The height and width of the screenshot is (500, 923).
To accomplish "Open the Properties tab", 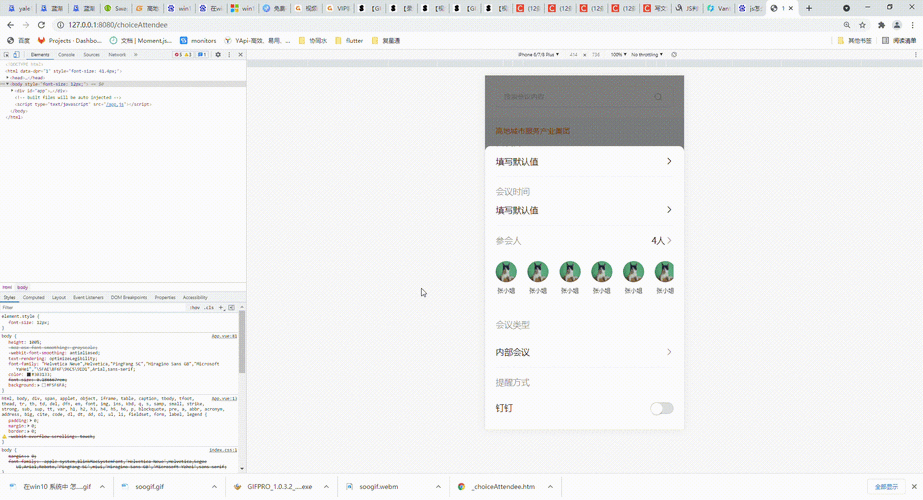I will 165,297.
